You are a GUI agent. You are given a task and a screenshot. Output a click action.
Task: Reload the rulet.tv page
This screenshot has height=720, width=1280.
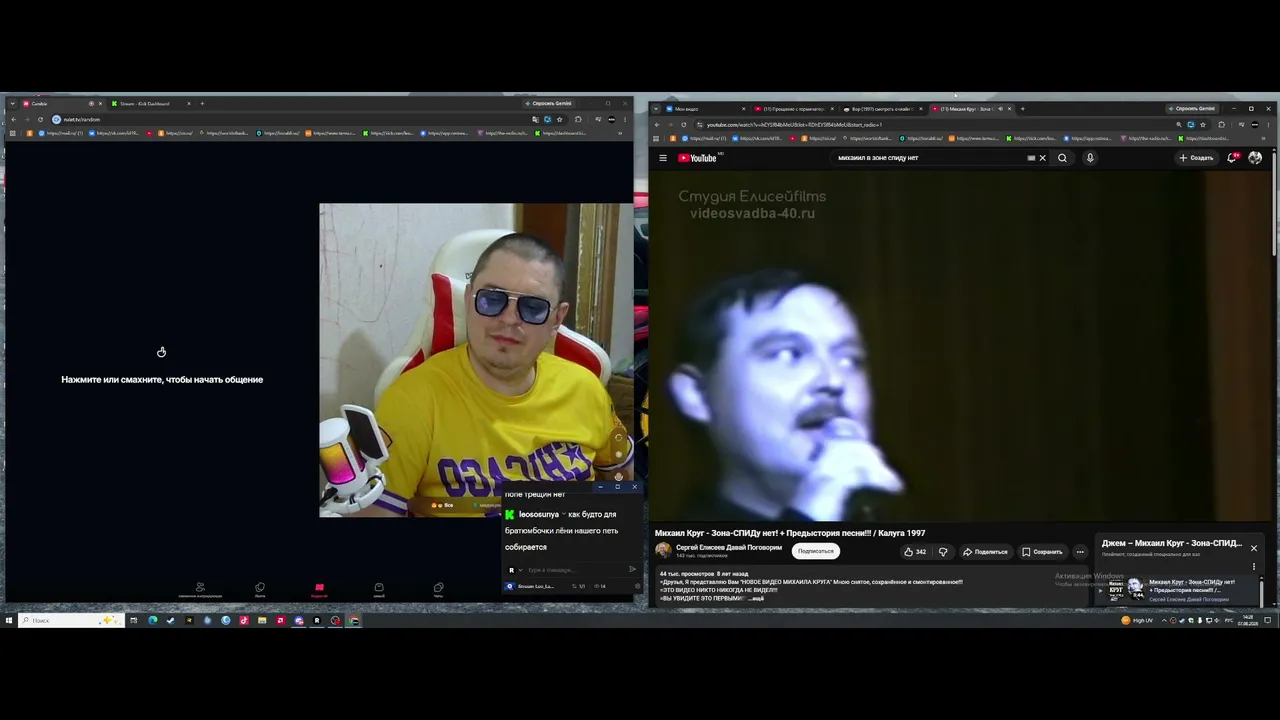pyautogui.click(x=40, y=120)
